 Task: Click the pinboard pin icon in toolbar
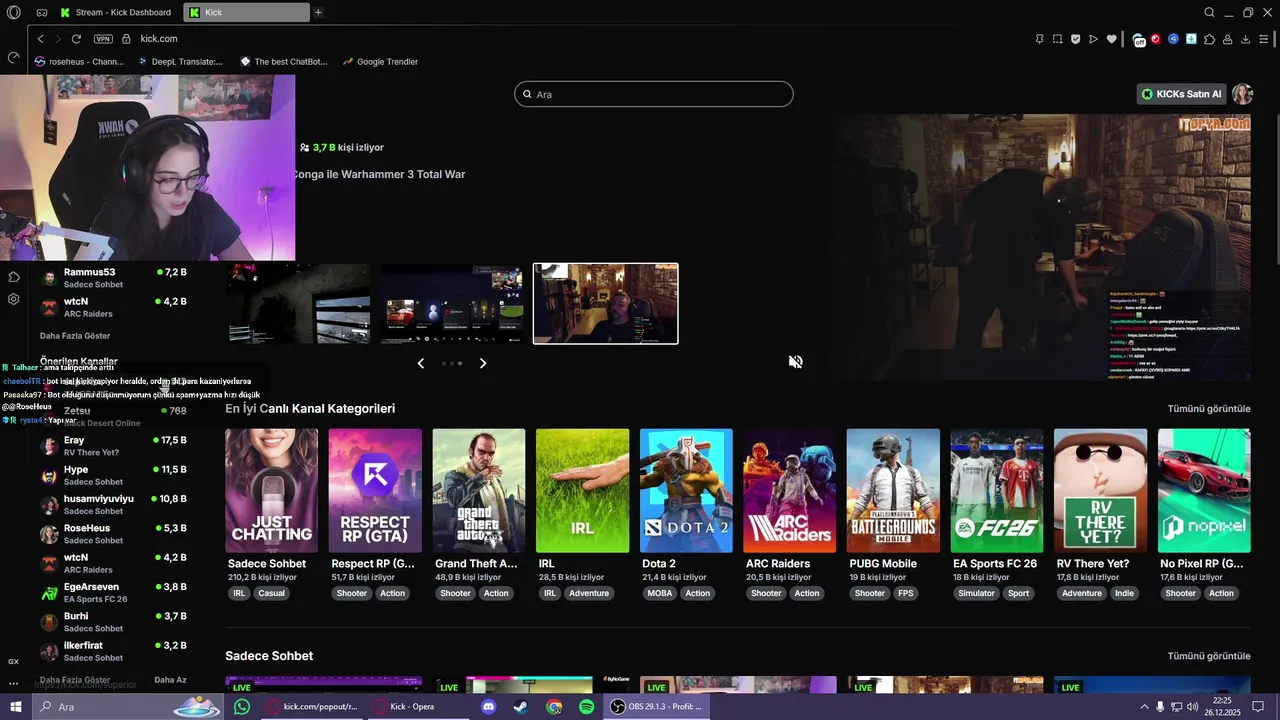(x=1039, y=39)
